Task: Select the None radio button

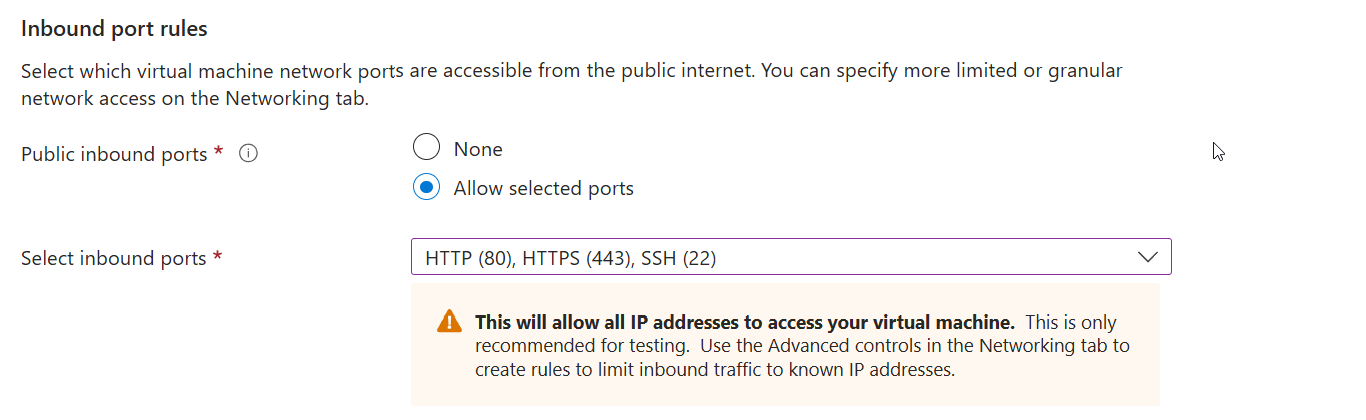Action: (426, 148)
